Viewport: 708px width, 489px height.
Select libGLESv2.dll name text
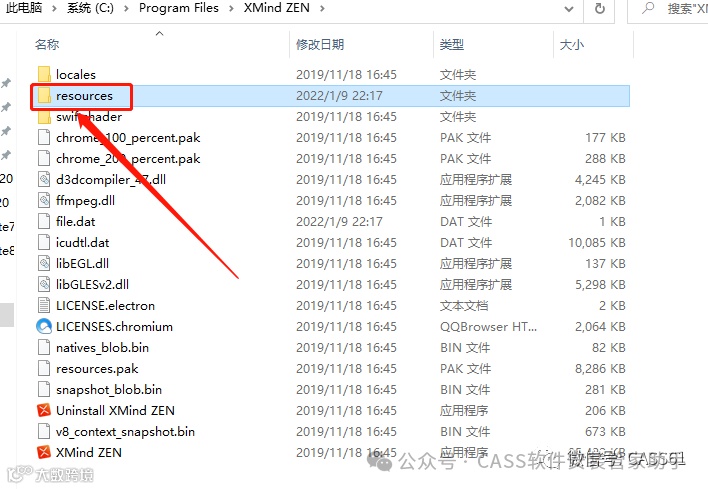coord(92,284)
